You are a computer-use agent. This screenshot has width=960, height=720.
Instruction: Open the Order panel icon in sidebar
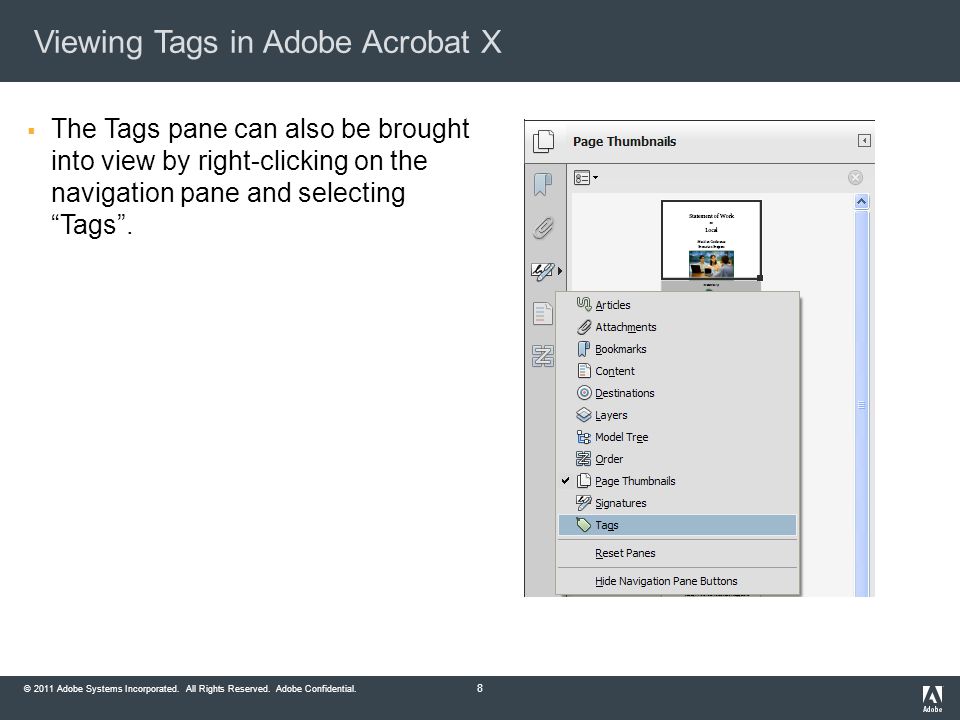tap(542, 356)
